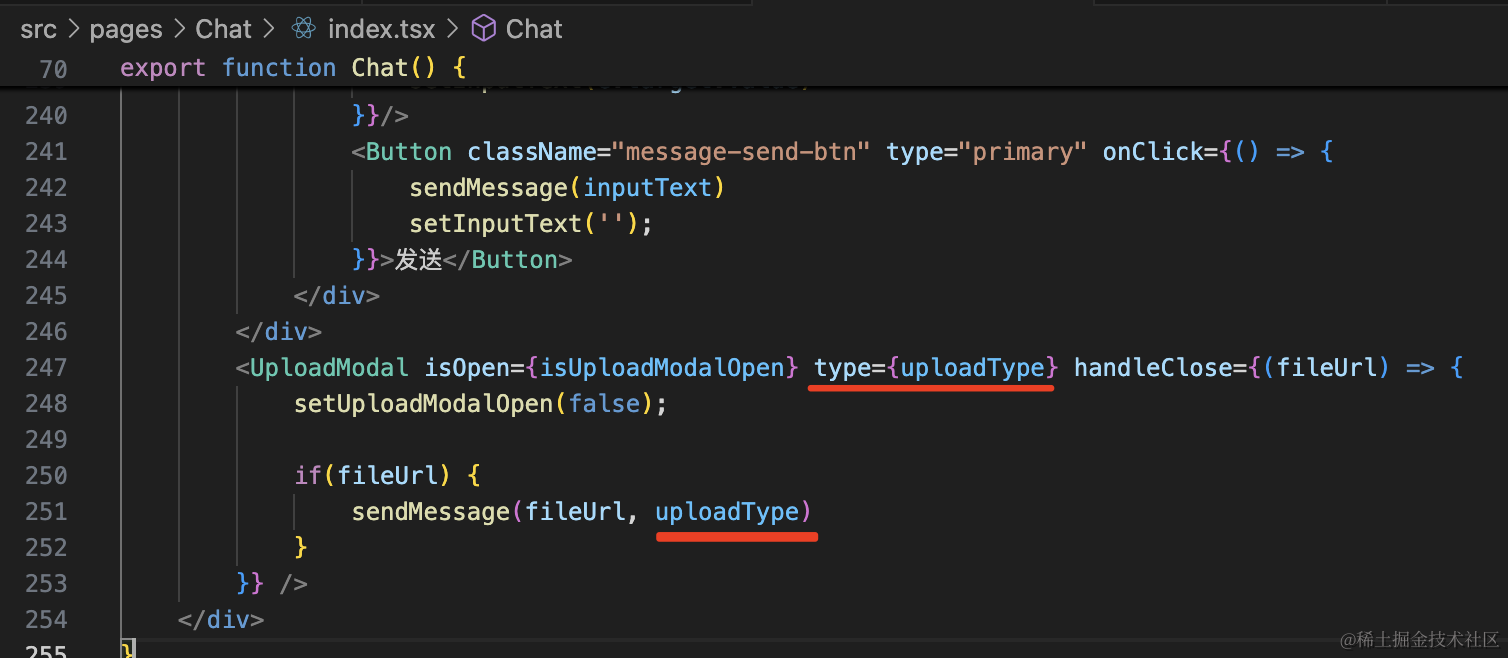
Task: Click the cube symbol icon before Chat
Action: (484, 29)
